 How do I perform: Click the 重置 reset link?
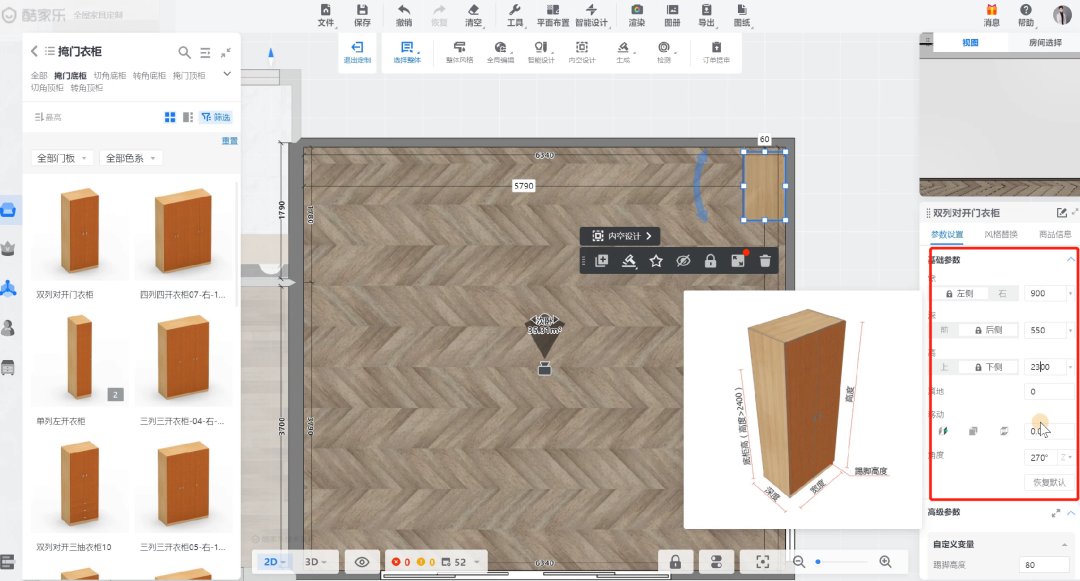tap(229, 141)
